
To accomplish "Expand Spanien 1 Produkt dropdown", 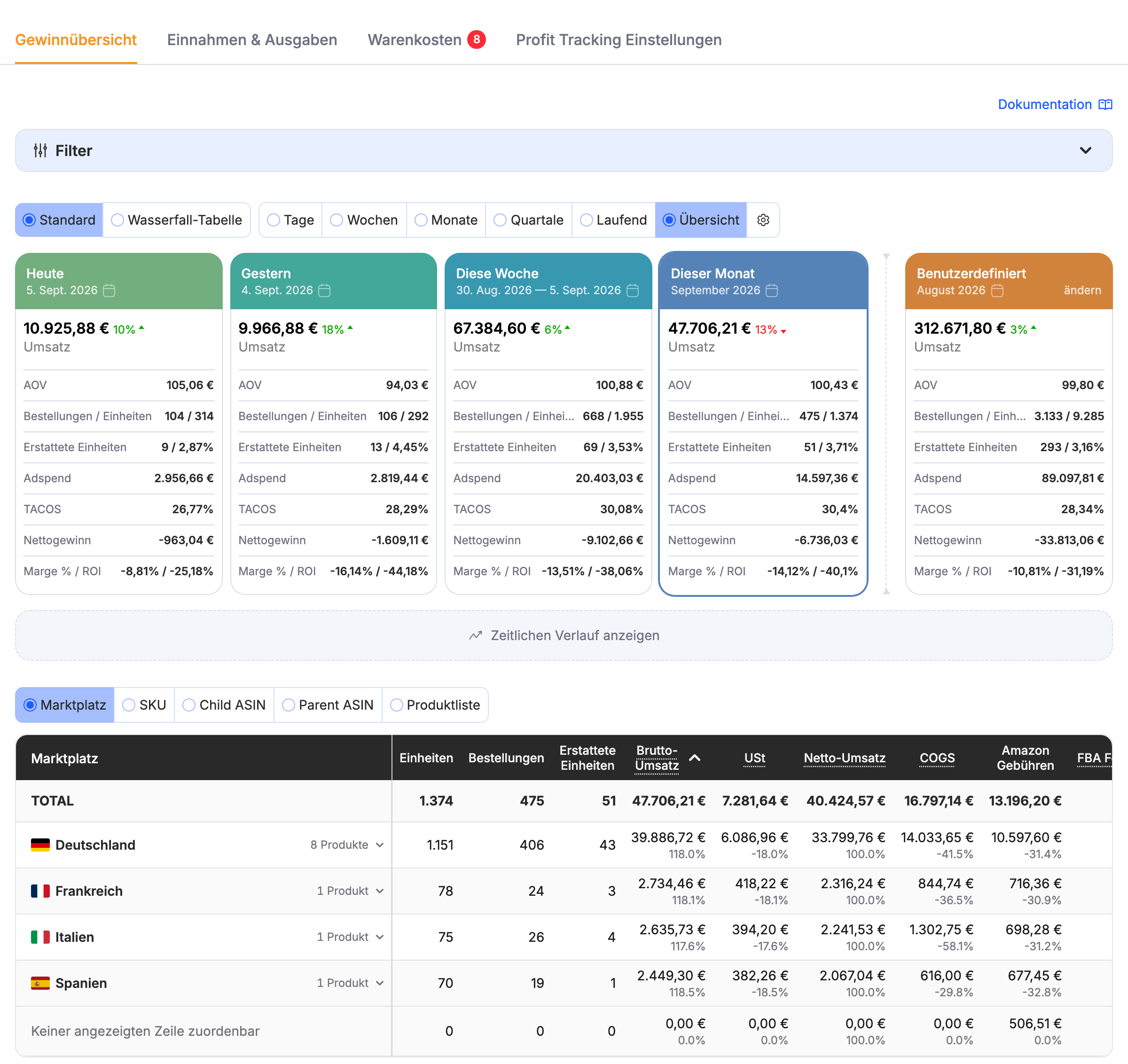I will point(351,983).
